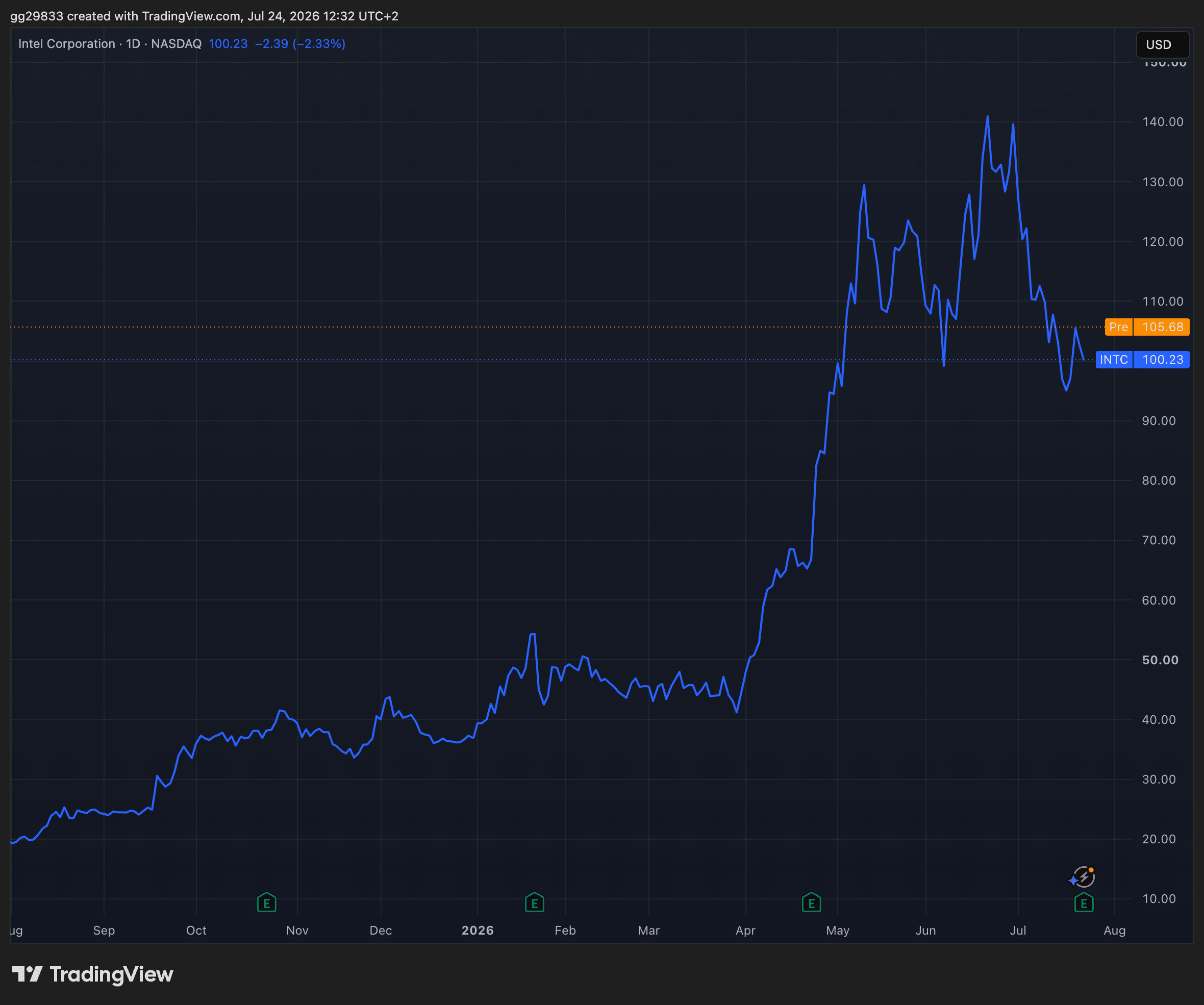Click the 140.00 level on price axis
Image resolution: width=1204 pixels, height=1005 pixels.
pyautogui.click(x=1163, y=121)
